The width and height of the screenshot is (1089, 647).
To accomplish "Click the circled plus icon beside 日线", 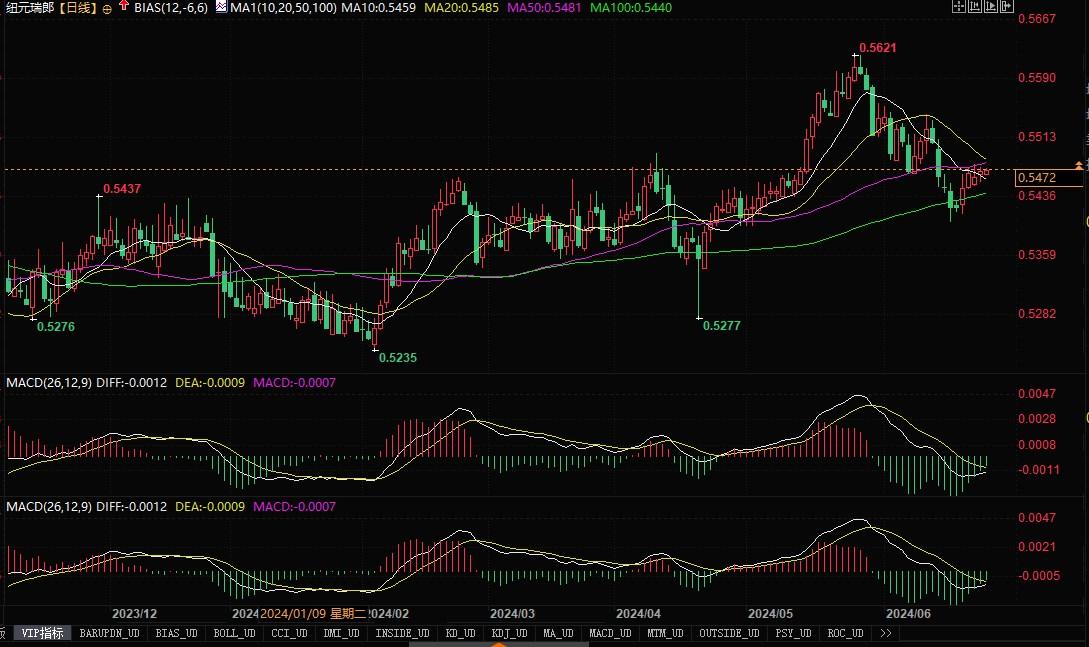I will click(107, 9).
